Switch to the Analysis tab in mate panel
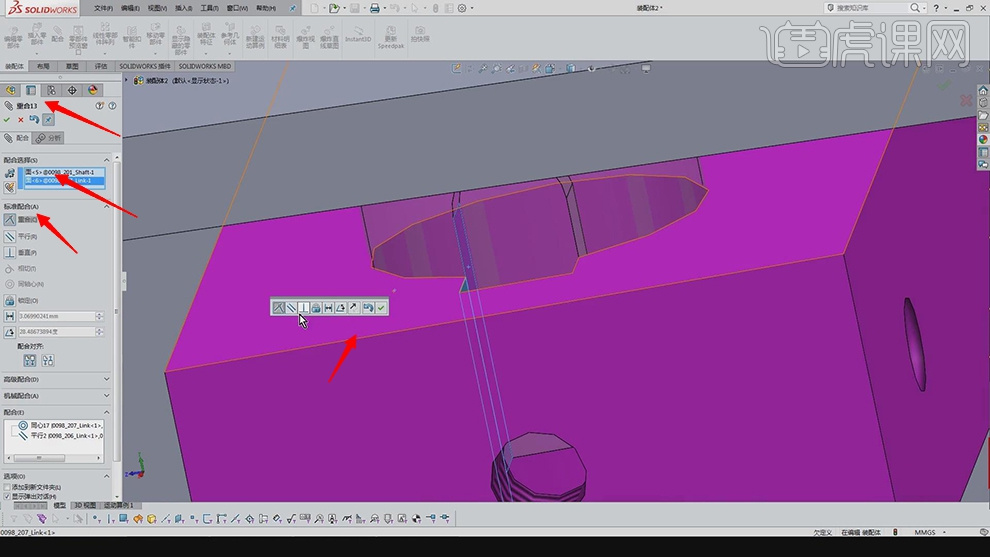 click(48, 138)
